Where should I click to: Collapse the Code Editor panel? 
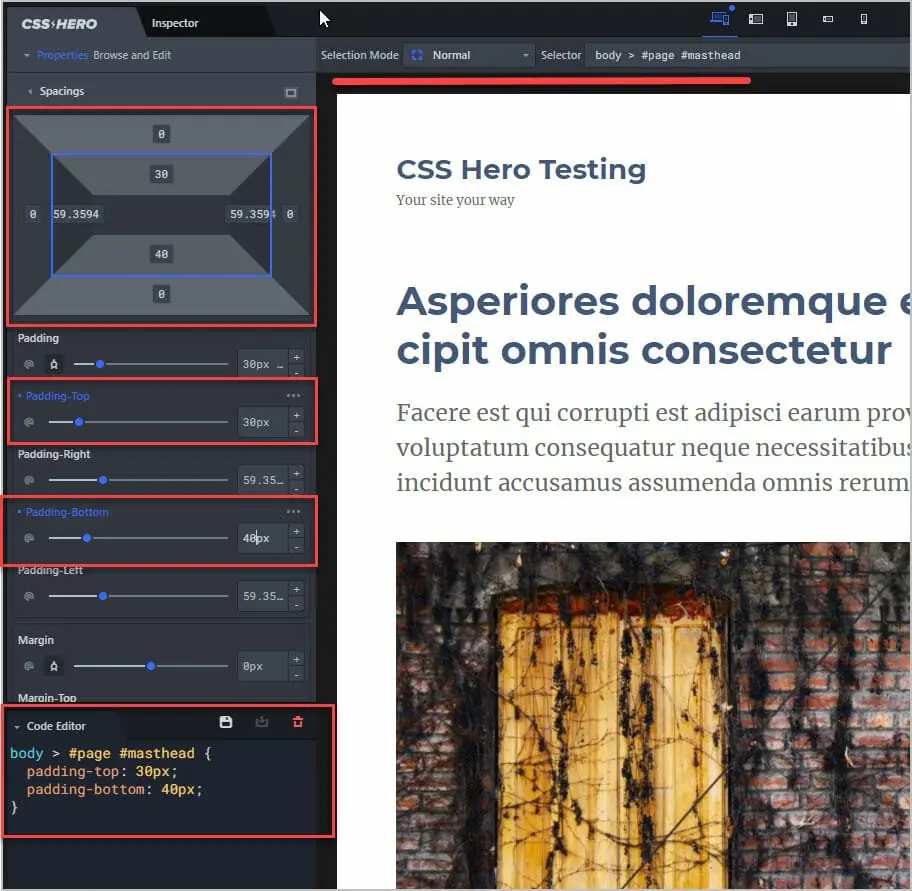[17, 727]
